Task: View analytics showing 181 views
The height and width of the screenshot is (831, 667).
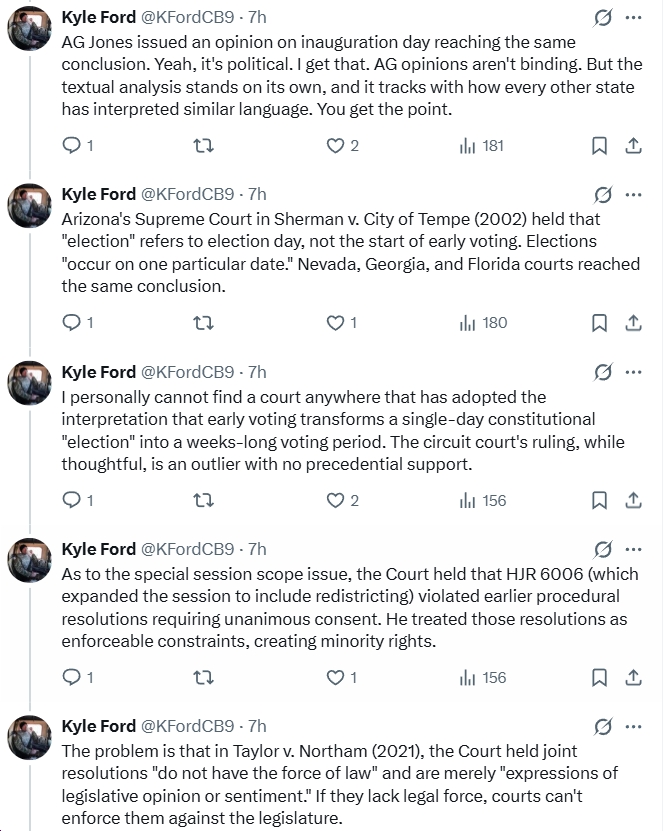Action: point(482,146)
